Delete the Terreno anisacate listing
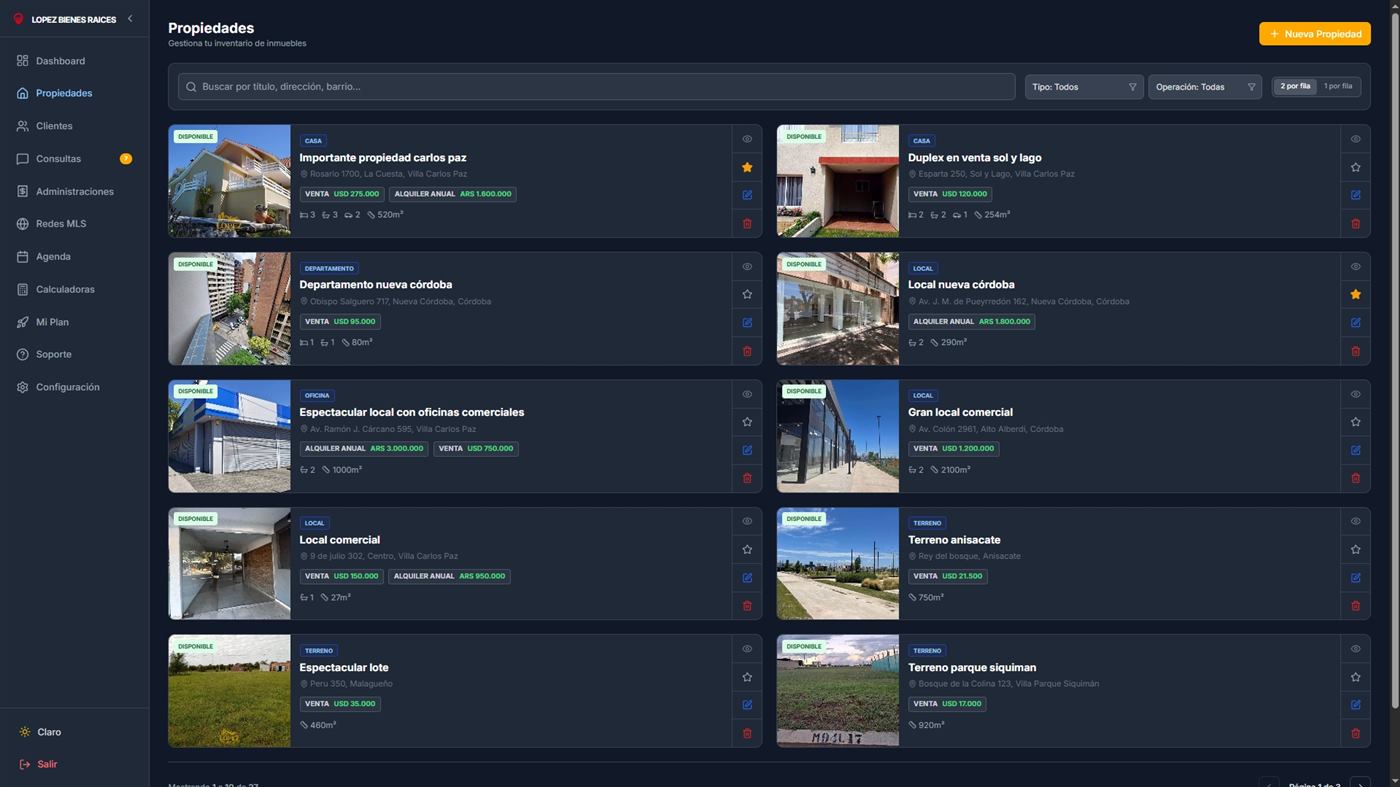This screenshot has height=787, width=1400. (x=1355, y=606)
